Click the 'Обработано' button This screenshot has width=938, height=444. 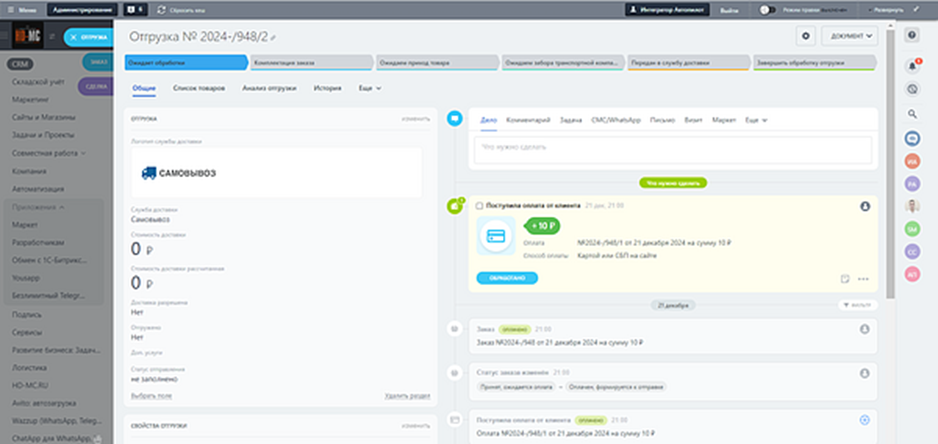point(507,278)
